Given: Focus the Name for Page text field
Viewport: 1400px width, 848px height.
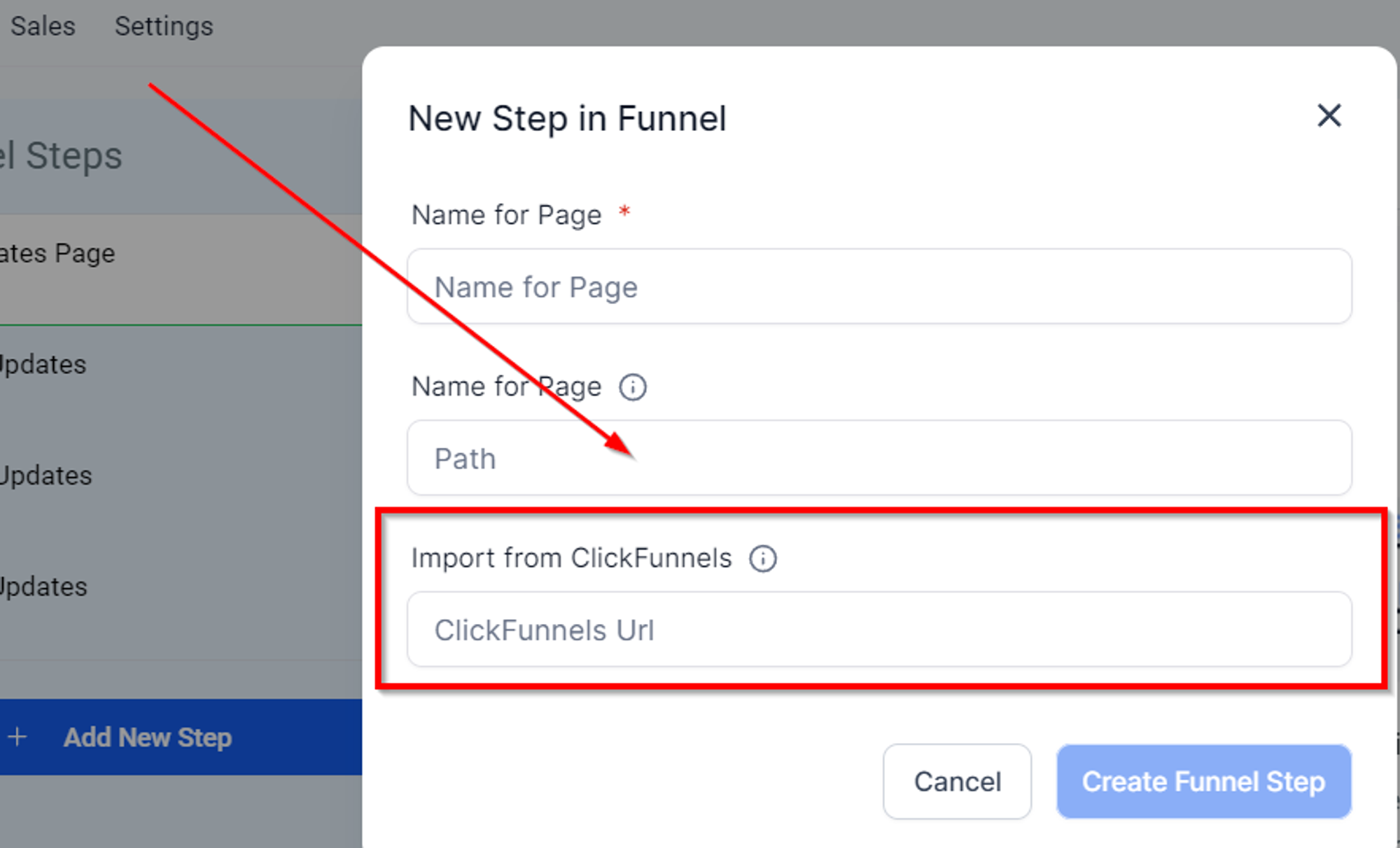Looking at the screenshot, I should pyautogui.click(x=879, y=286).
